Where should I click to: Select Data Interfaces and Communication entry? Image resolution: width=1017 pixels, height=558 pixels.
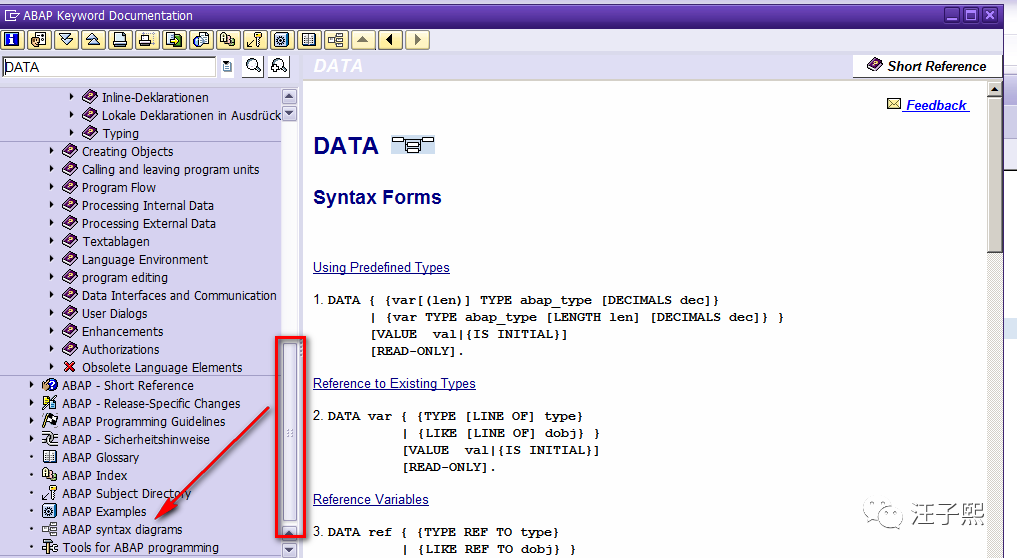pyautogui.click(x=179, y=295)
